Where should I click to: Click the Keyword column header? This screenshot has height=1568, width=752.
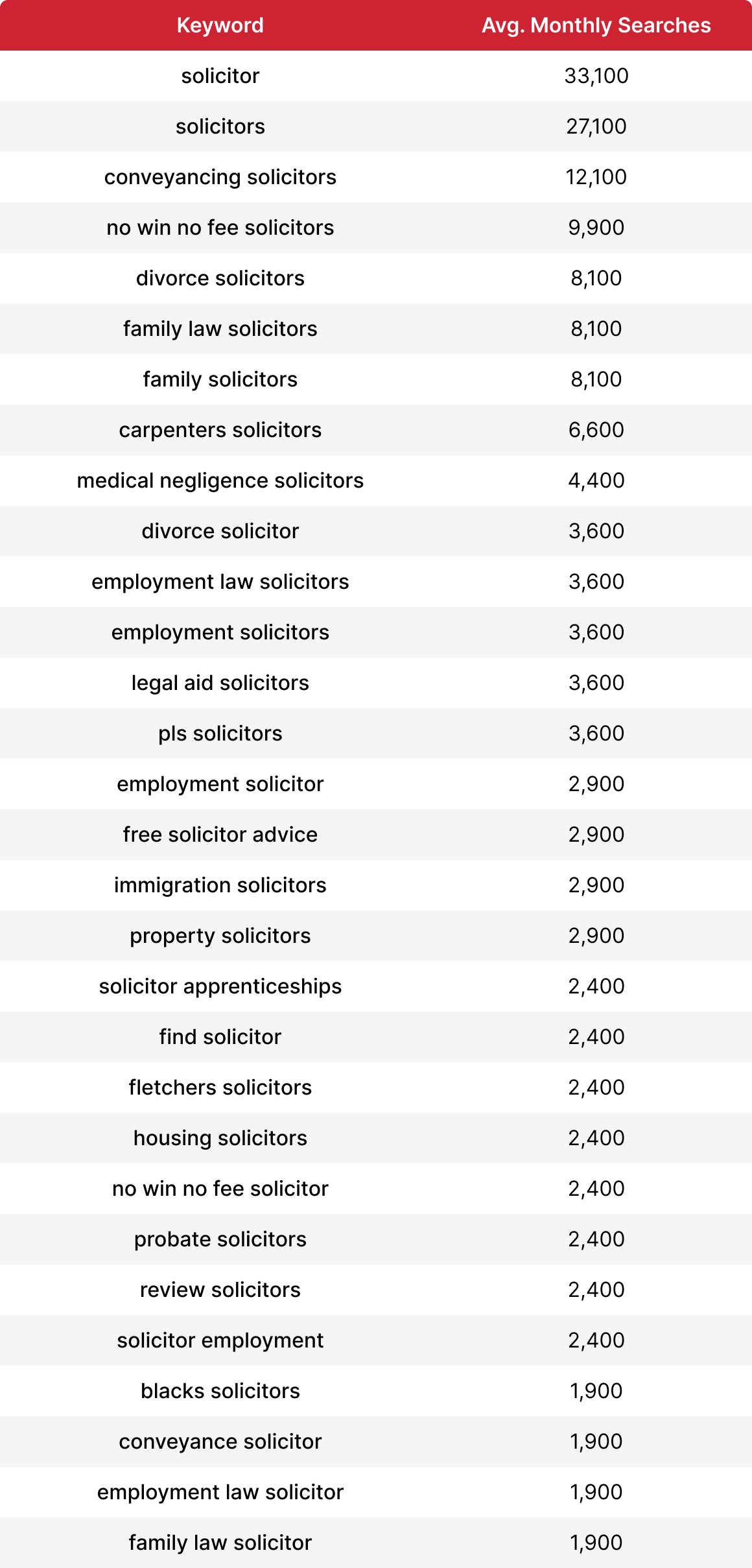click(220, 25)
